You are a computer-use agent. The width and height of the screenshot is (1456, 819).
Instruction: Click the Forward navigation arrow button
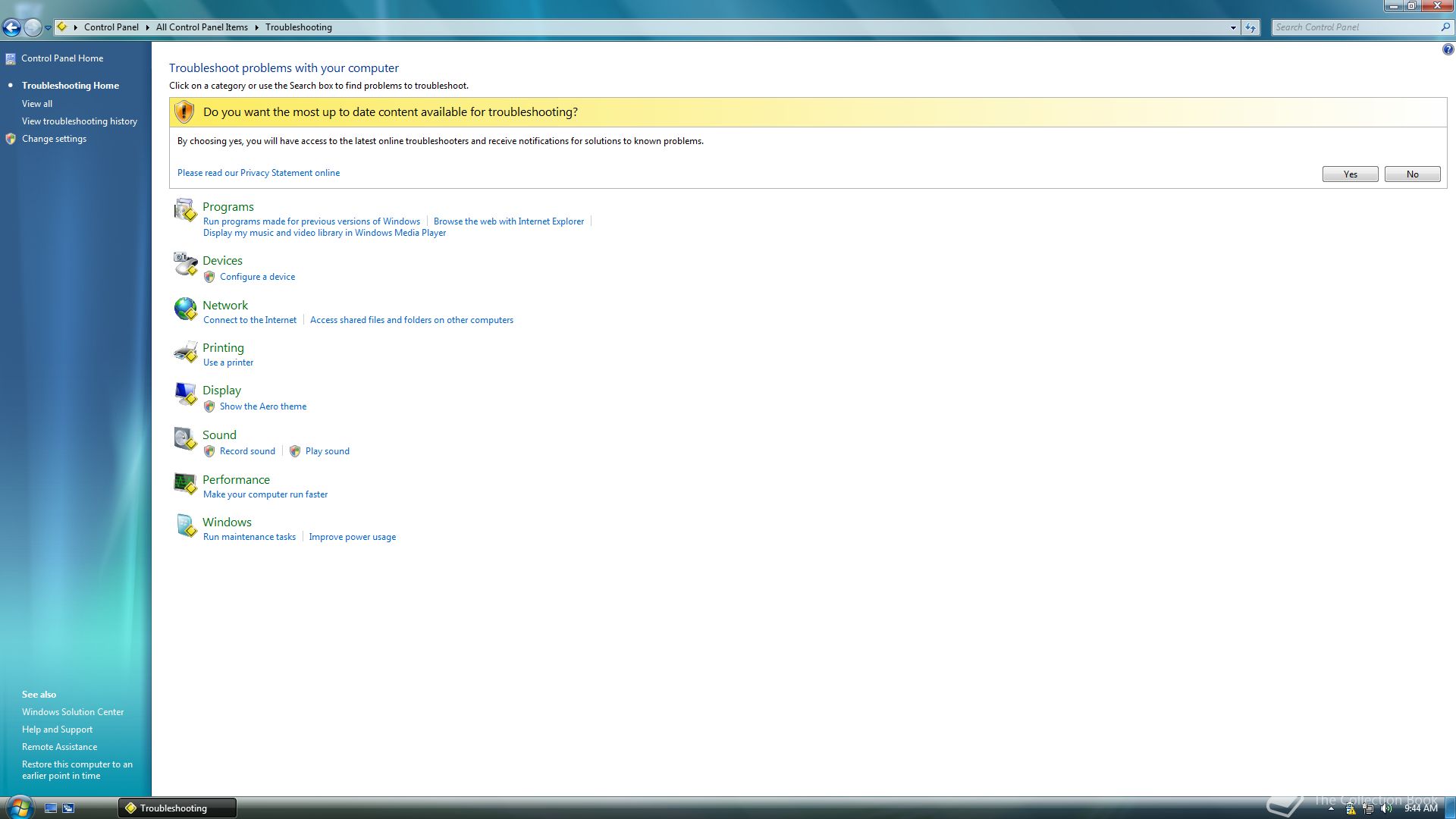pyautogui.click(x=33, y=27)
